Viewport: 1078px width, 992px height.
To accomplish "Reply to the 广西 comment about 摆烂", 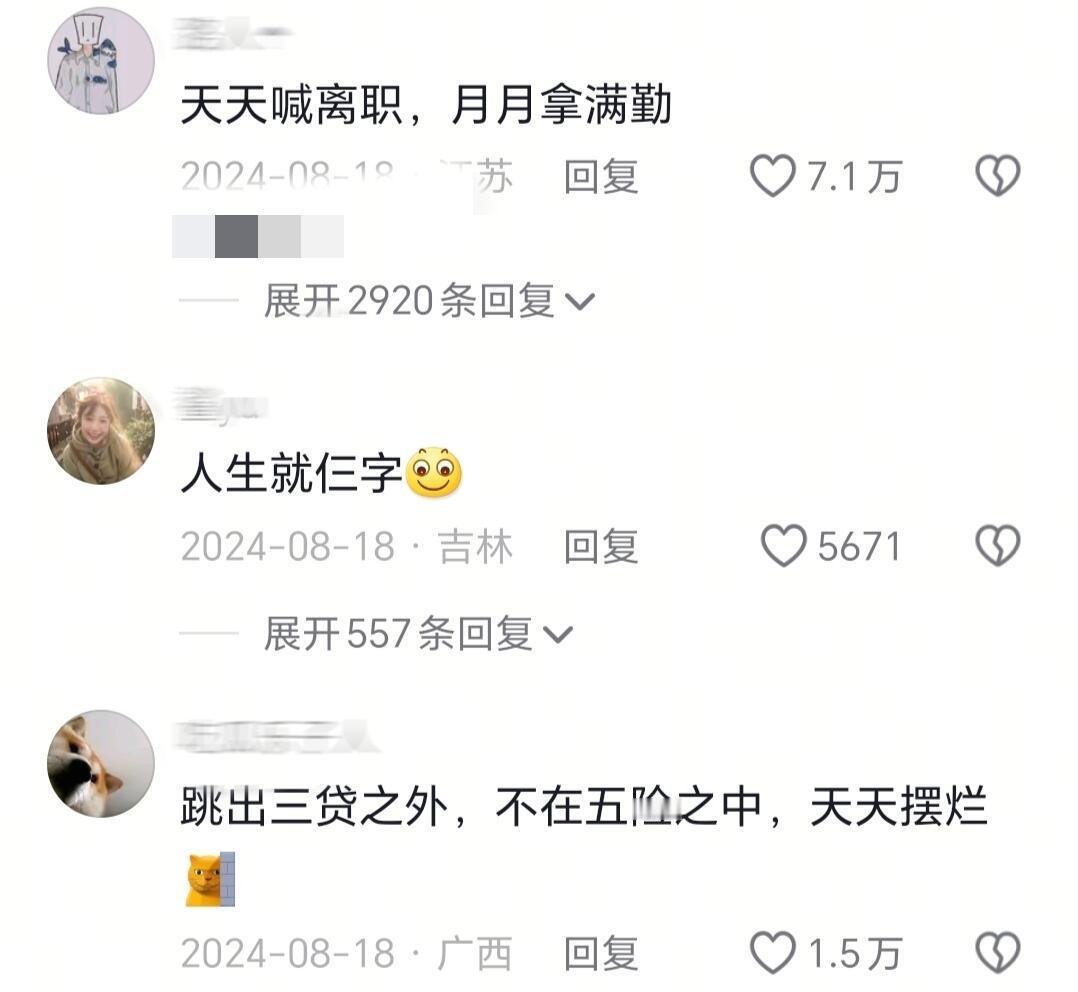I will pos(601,954).
